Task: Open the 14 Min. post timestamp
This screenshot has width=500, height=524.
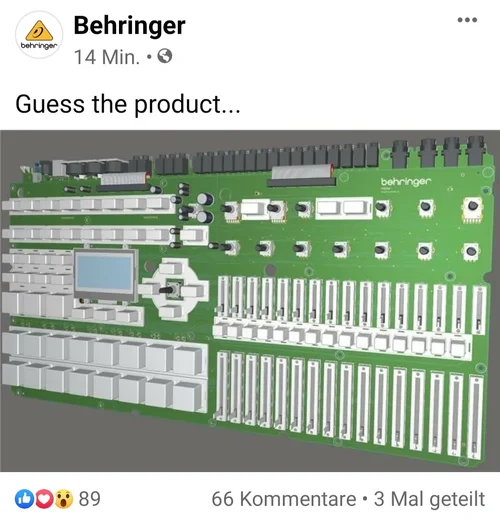Action: 107,57
